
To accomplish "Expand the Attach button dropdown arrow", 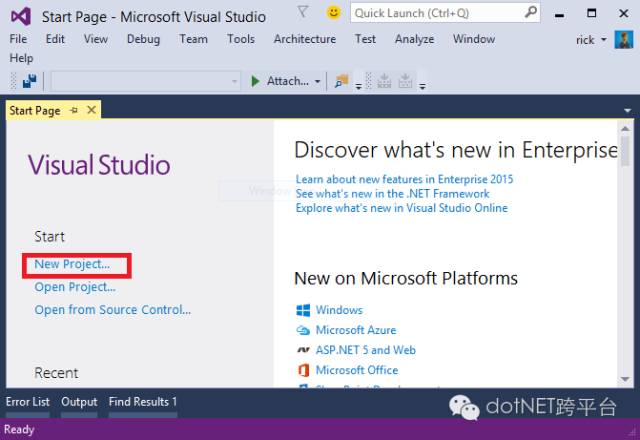I will (x=317, y=81).
